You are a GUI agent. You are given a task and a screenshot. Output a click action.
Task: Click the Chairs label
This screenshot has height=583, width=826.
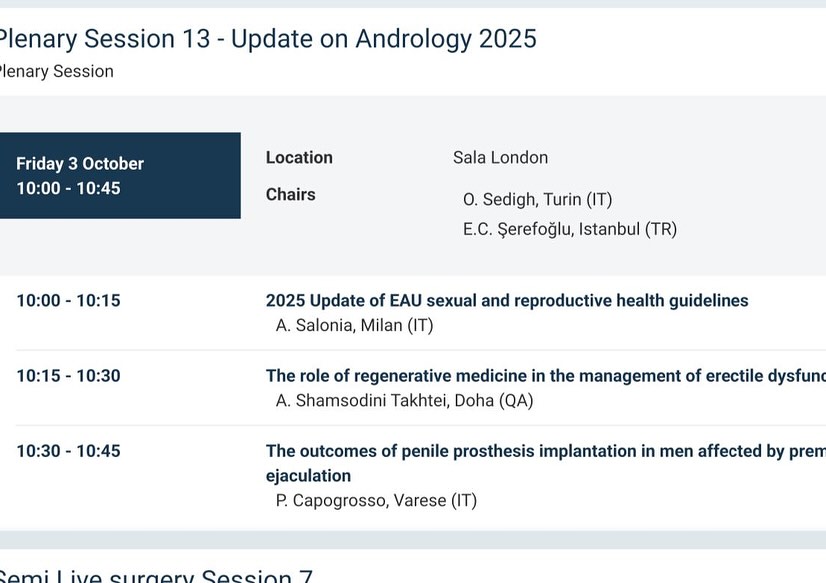[291, 194]
